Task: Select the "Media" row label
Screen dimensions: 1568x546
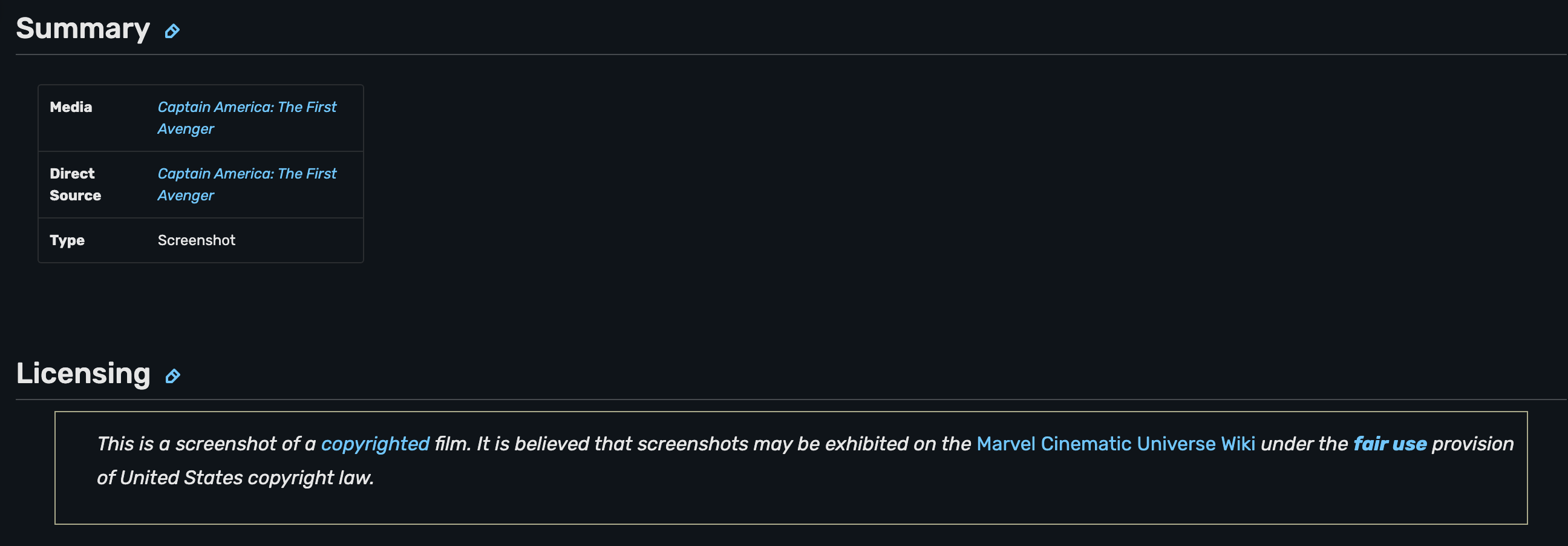Action: pos(71,107)
